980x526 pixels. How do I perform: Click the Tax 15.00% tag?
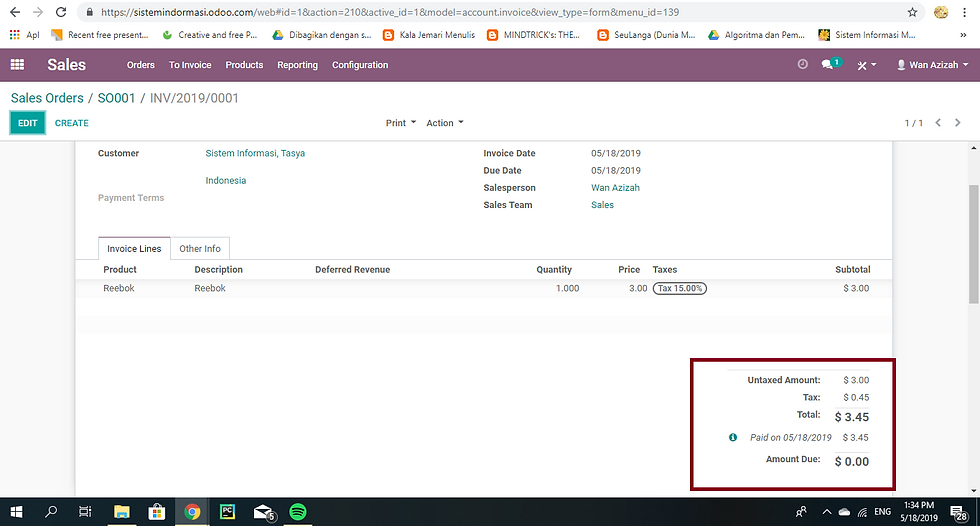click(x=679, y=288)
